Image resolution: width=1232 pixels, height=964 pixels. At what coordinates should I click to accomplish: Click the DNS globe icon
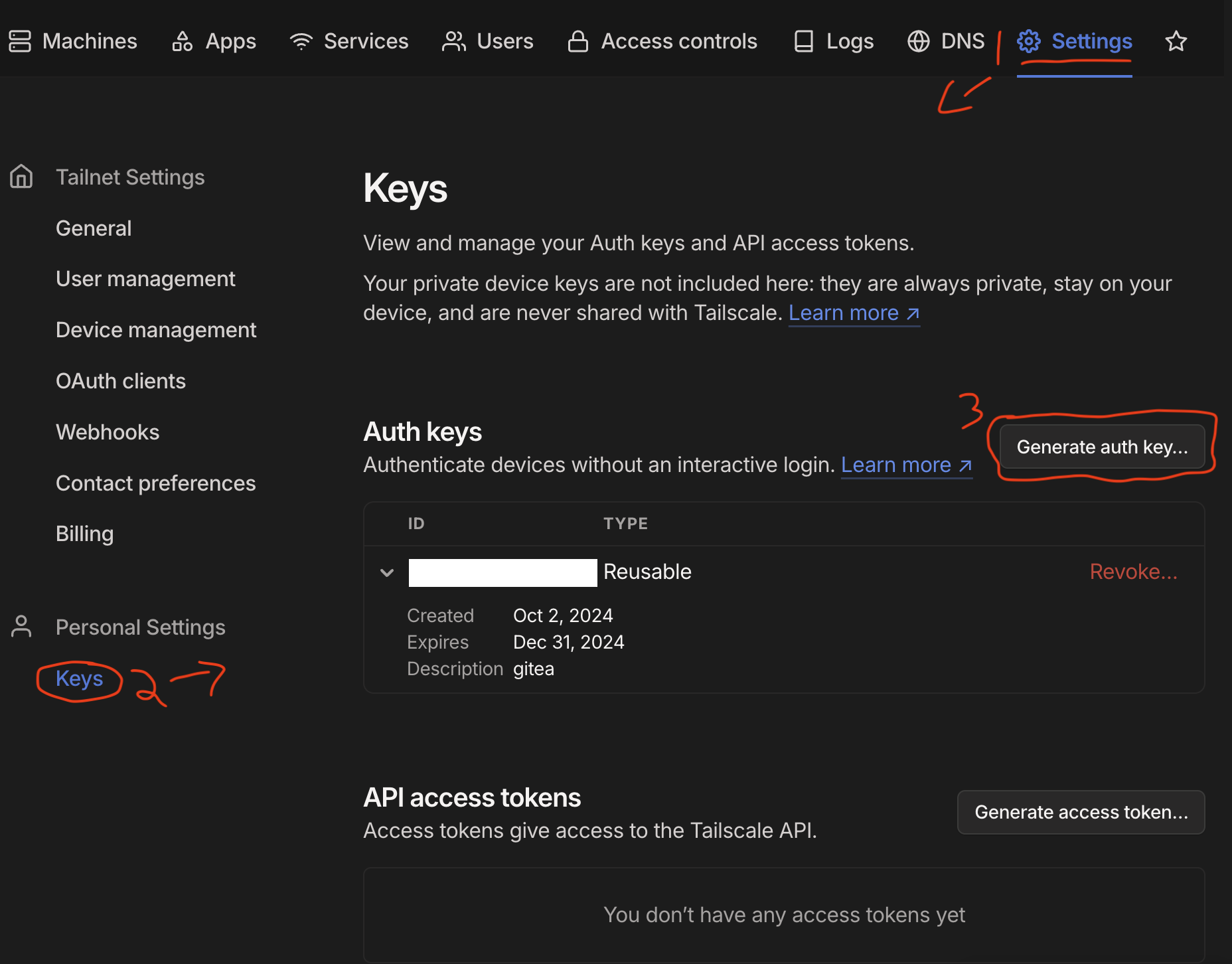click(919, 41)
